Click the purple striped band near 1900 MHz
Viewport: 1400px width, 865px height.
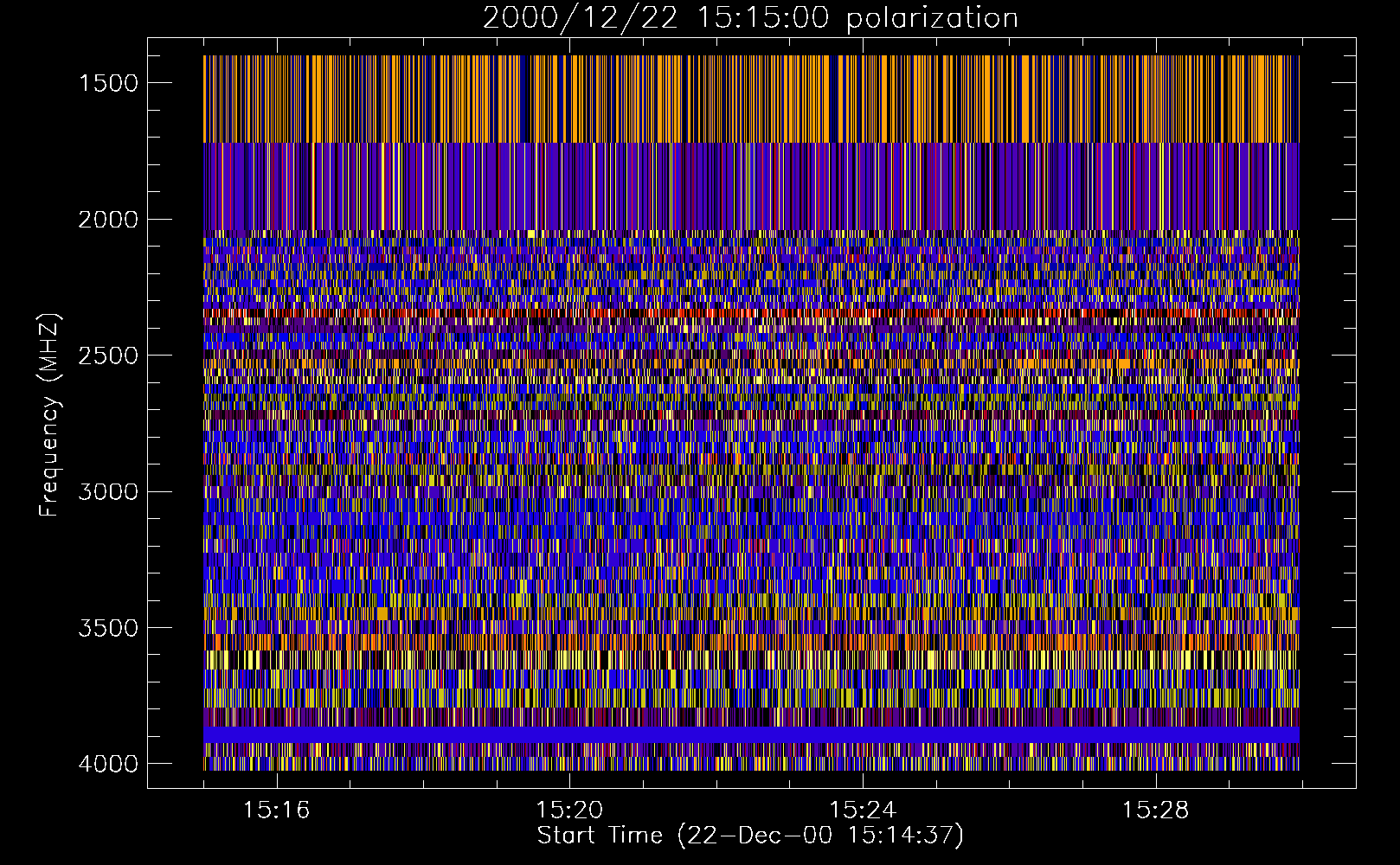coord(751,186)
